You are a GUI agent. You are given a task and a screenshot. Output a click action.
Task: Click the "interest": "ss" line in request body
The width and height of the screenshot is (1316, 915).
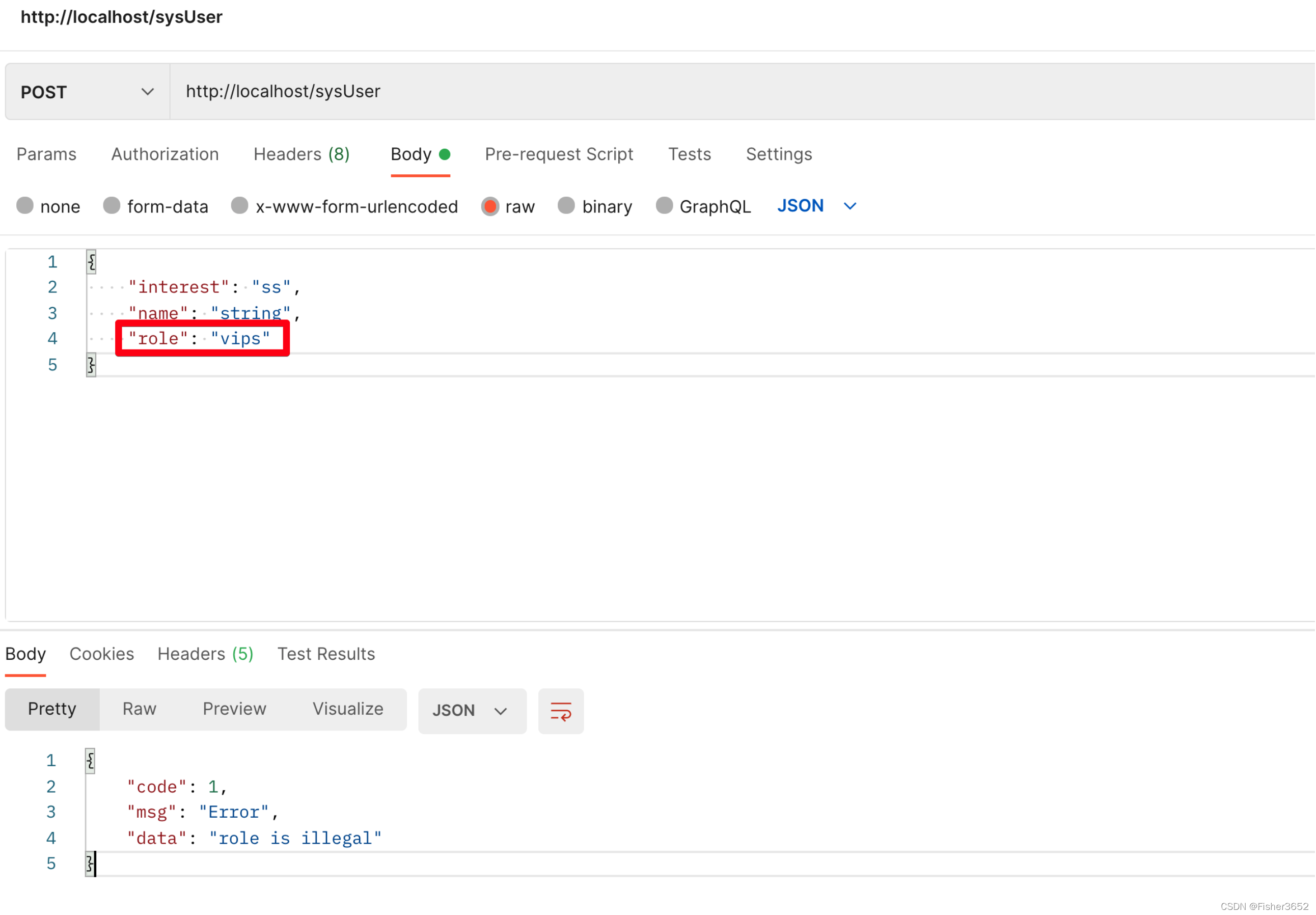point(214,287)
